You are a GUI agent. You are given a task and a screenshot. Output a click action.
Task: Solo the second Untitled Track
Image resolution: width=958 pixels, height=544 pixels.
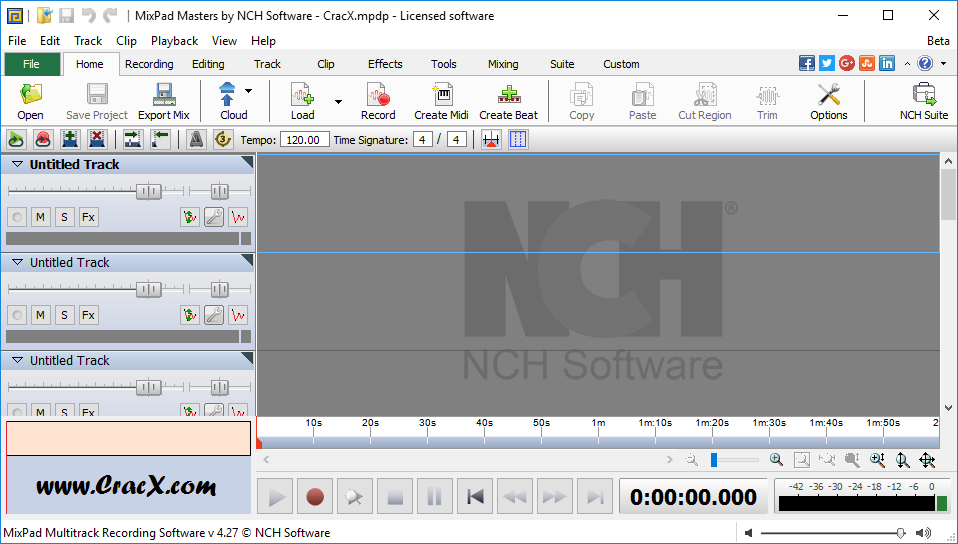point(64,315)
